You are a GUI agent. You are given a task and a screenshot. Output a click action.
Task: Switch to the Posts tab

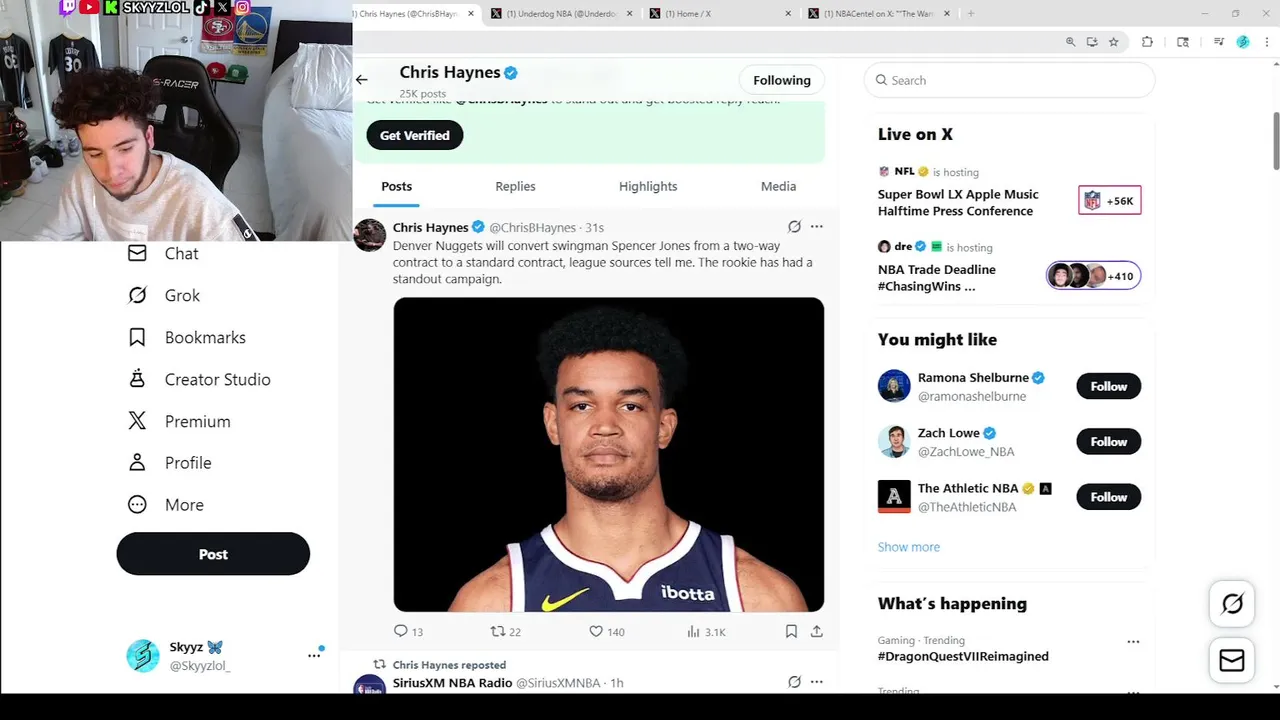tap(396, 187)
